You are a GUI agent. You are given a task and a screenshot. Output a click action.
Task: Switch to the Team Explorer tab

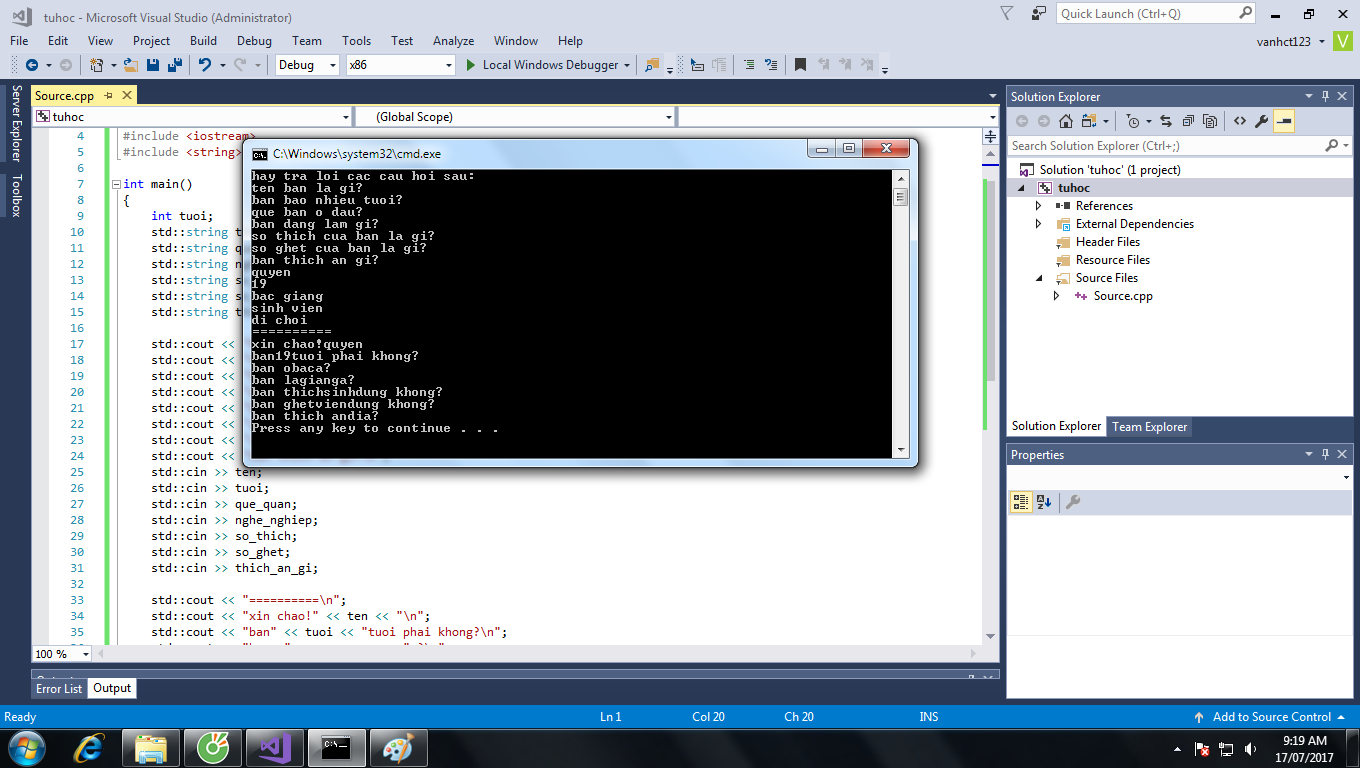(1150, 427)
